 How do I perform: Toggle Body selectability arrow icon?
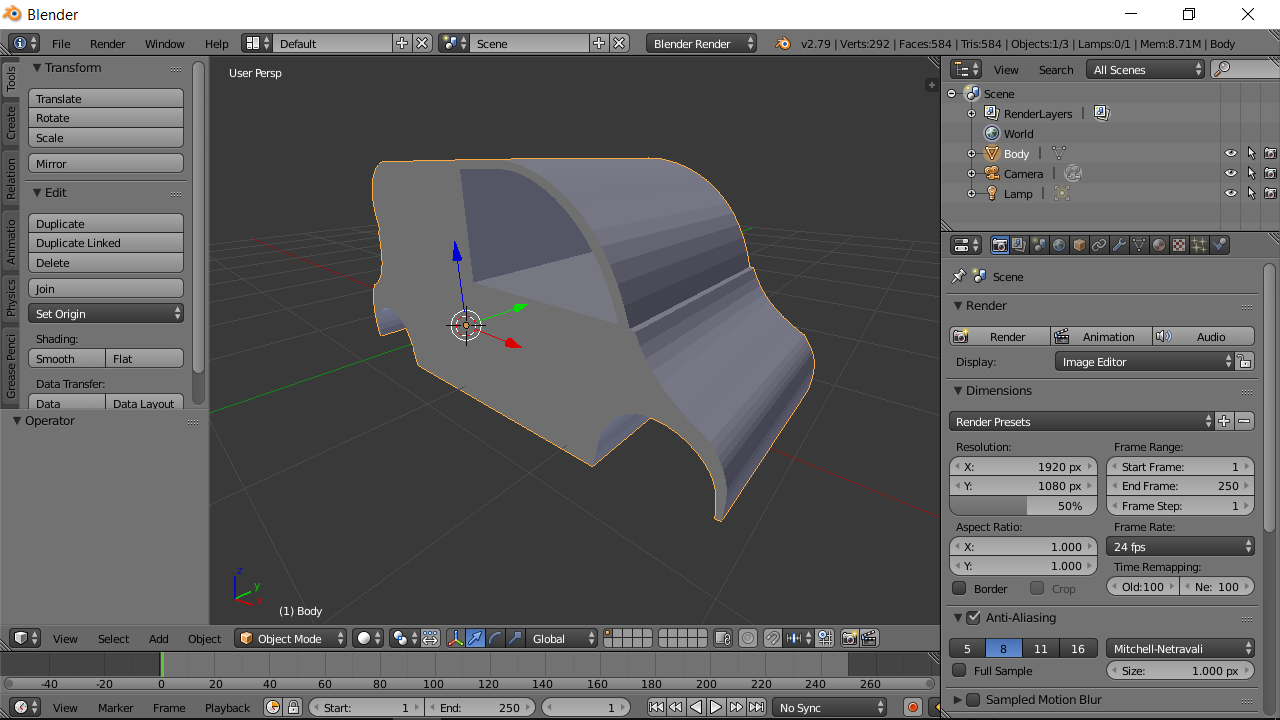coord(1251,153)
